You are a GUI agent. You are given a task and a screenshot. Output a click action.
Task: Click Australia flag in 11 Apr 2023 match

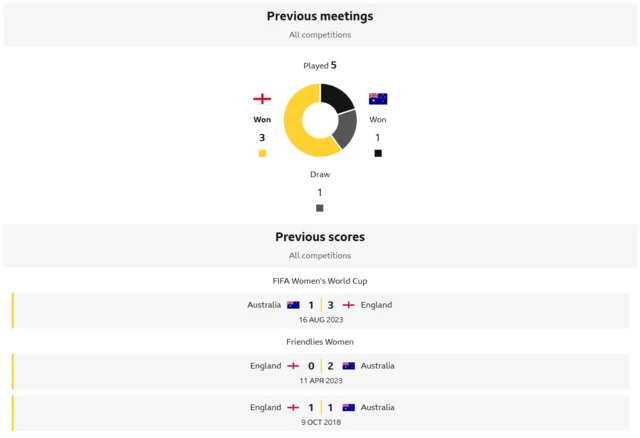pos(348,366)
